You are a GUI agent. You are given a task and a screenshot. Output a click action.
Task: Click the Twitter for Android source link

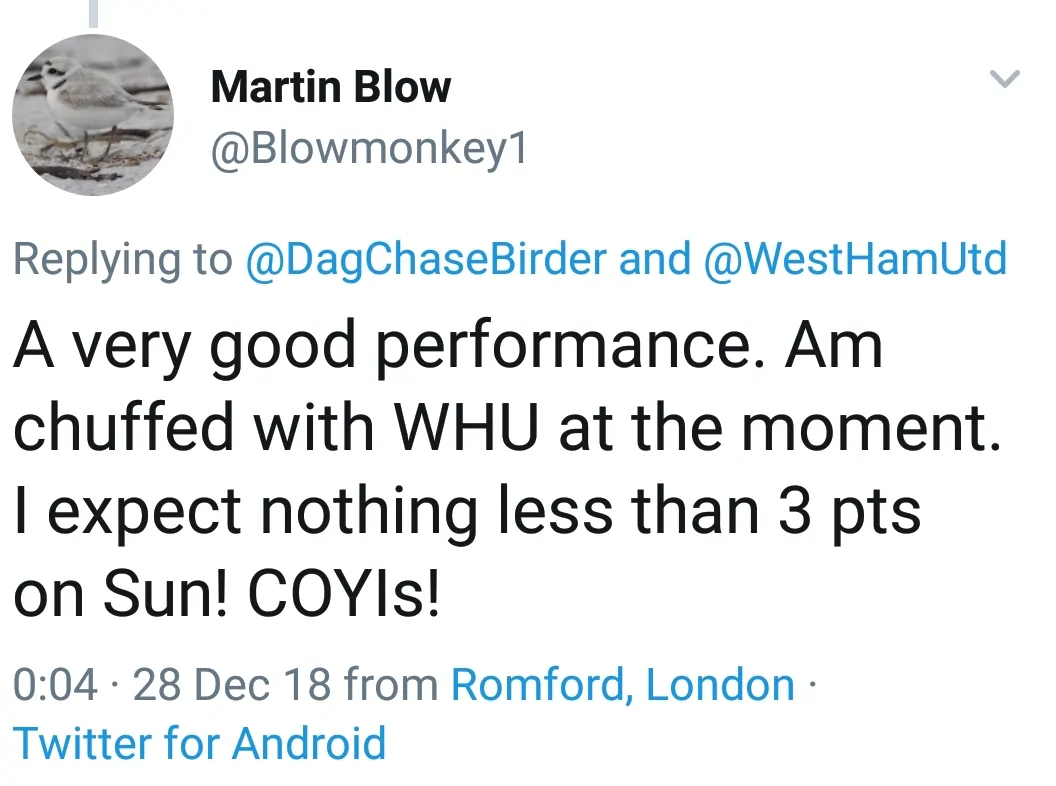199,744
